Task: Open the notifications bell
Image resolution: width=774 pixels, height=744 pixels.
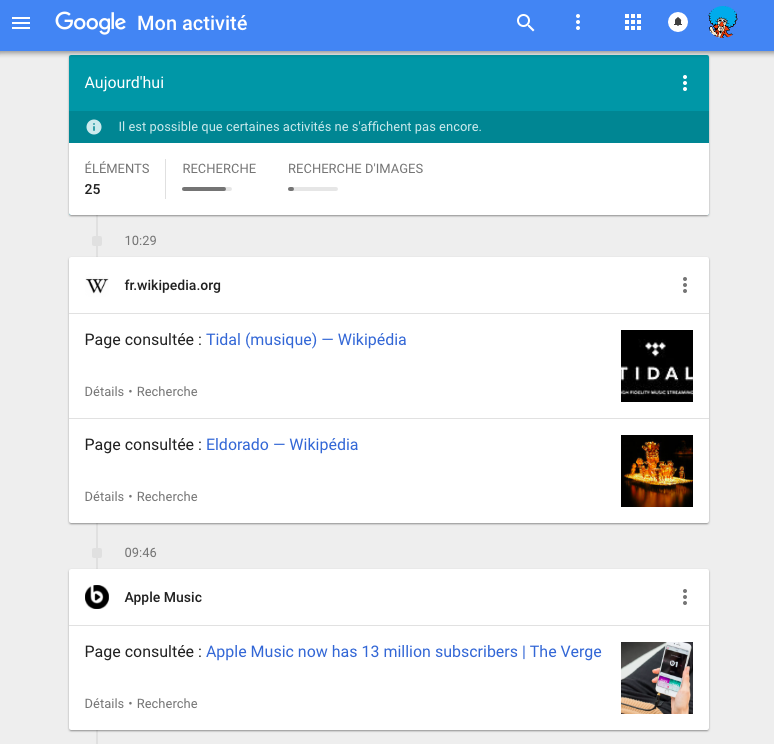Action: pyautogui.click(x=678, y=23)
